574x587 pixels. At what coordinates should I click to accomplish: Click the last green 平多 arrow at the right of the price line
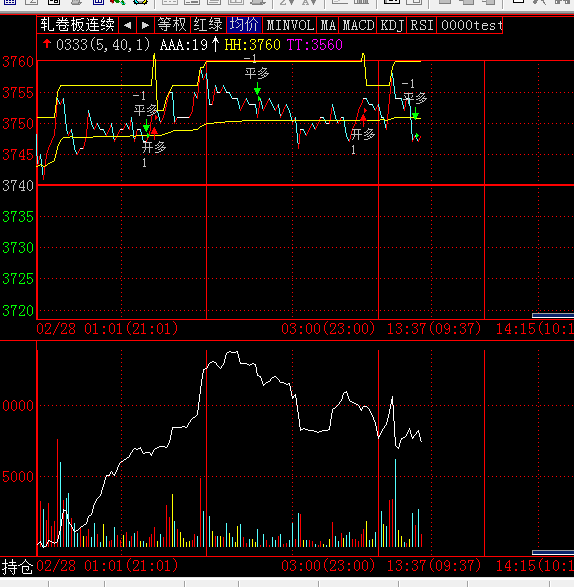click(415, 114)
